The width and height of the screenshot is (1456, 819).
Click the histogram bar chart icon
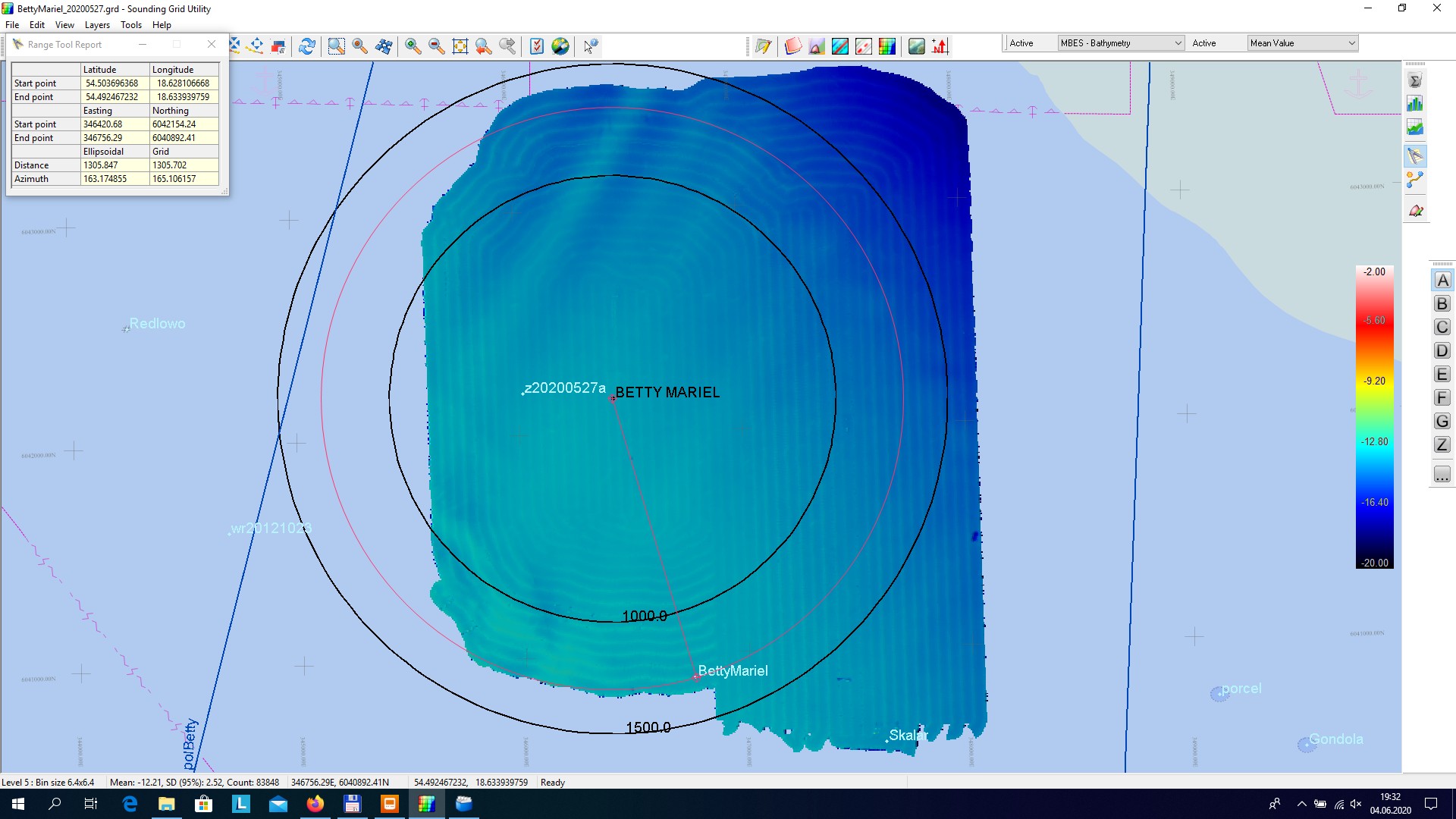point(1415,104)
